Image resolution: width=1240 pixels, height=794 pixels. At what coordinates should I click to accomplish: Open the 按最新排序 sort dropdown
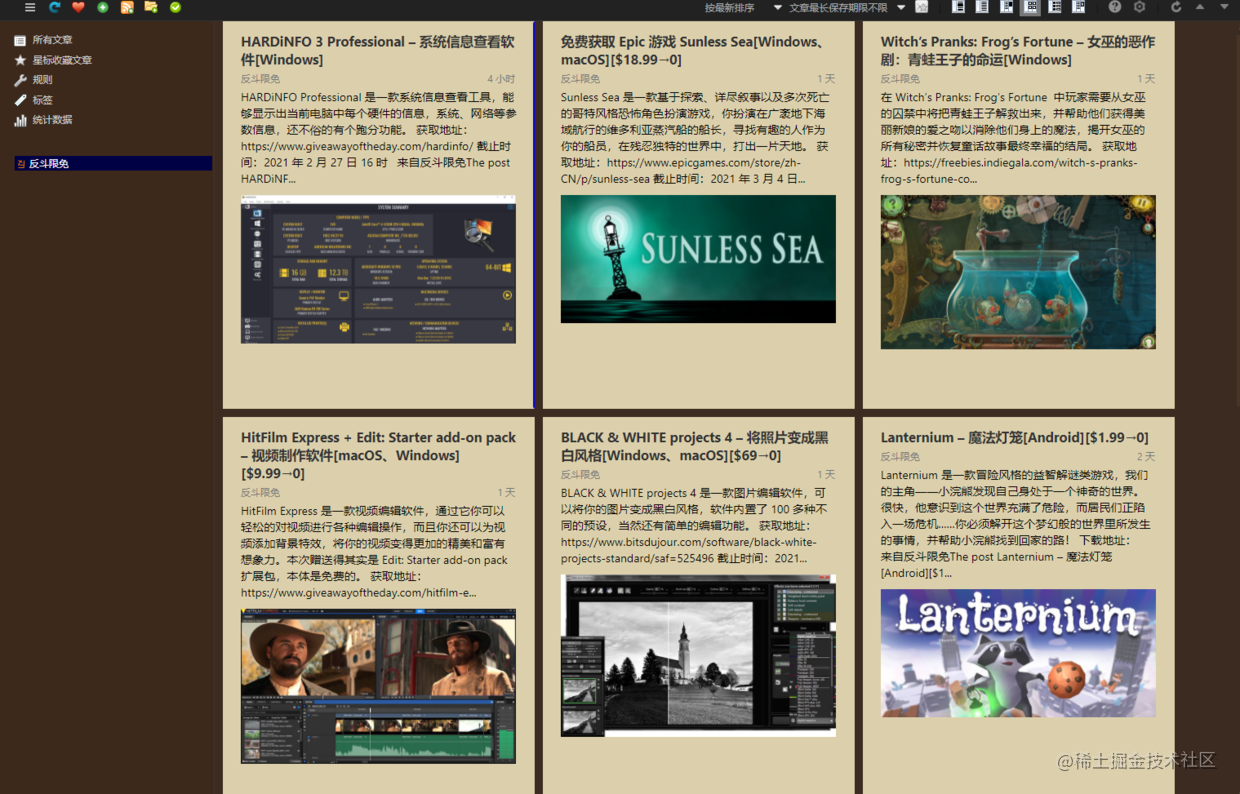point(743,7)
